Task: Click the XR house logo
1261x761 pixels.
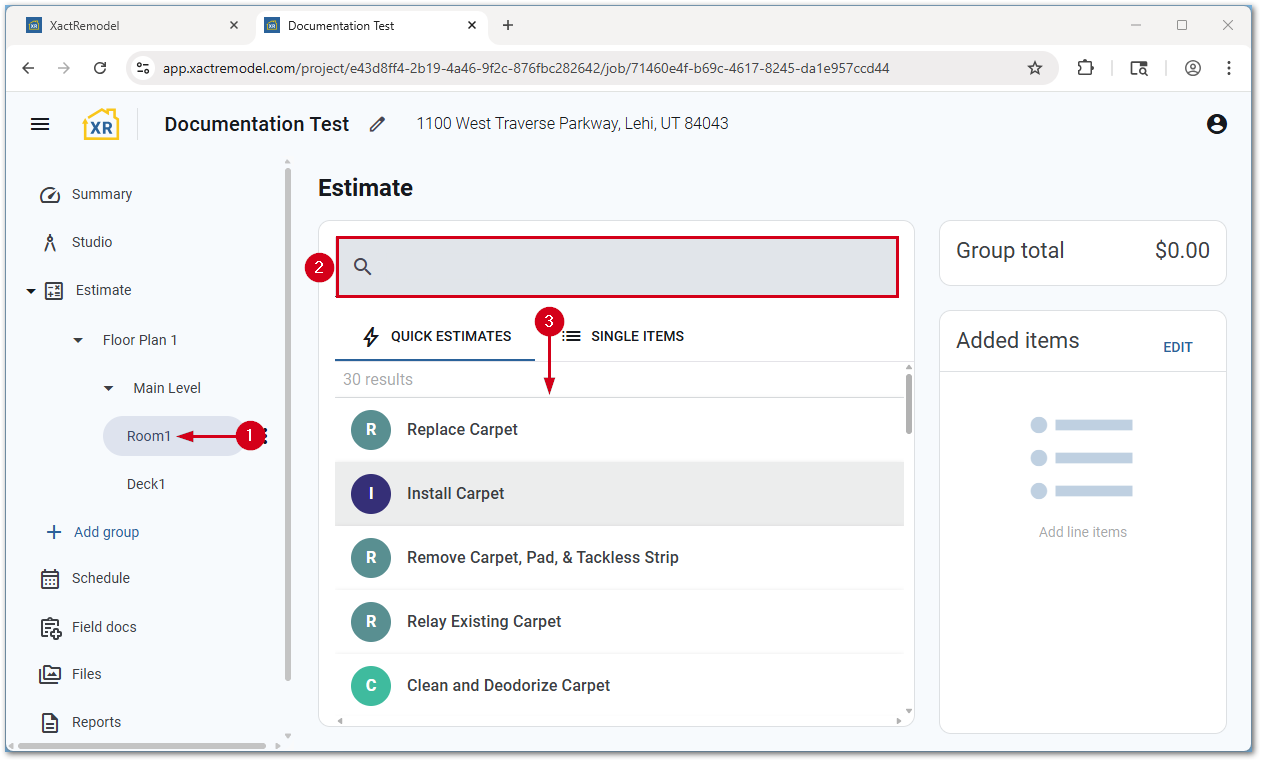Action: pyautogui.click(x=101, y=124)
